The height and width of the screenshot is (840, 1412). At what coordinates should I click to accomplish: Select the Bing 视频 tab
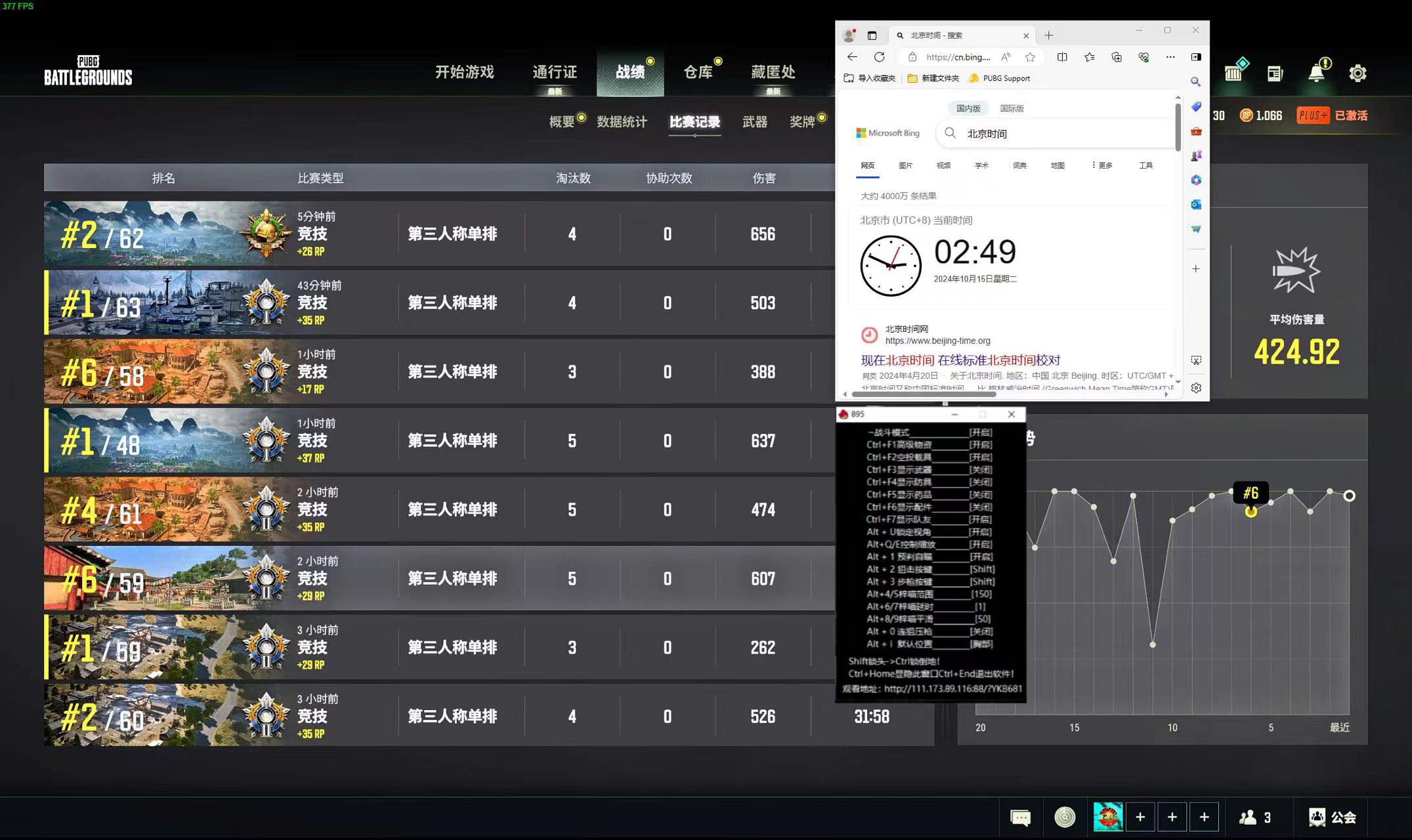click(943, 165)
